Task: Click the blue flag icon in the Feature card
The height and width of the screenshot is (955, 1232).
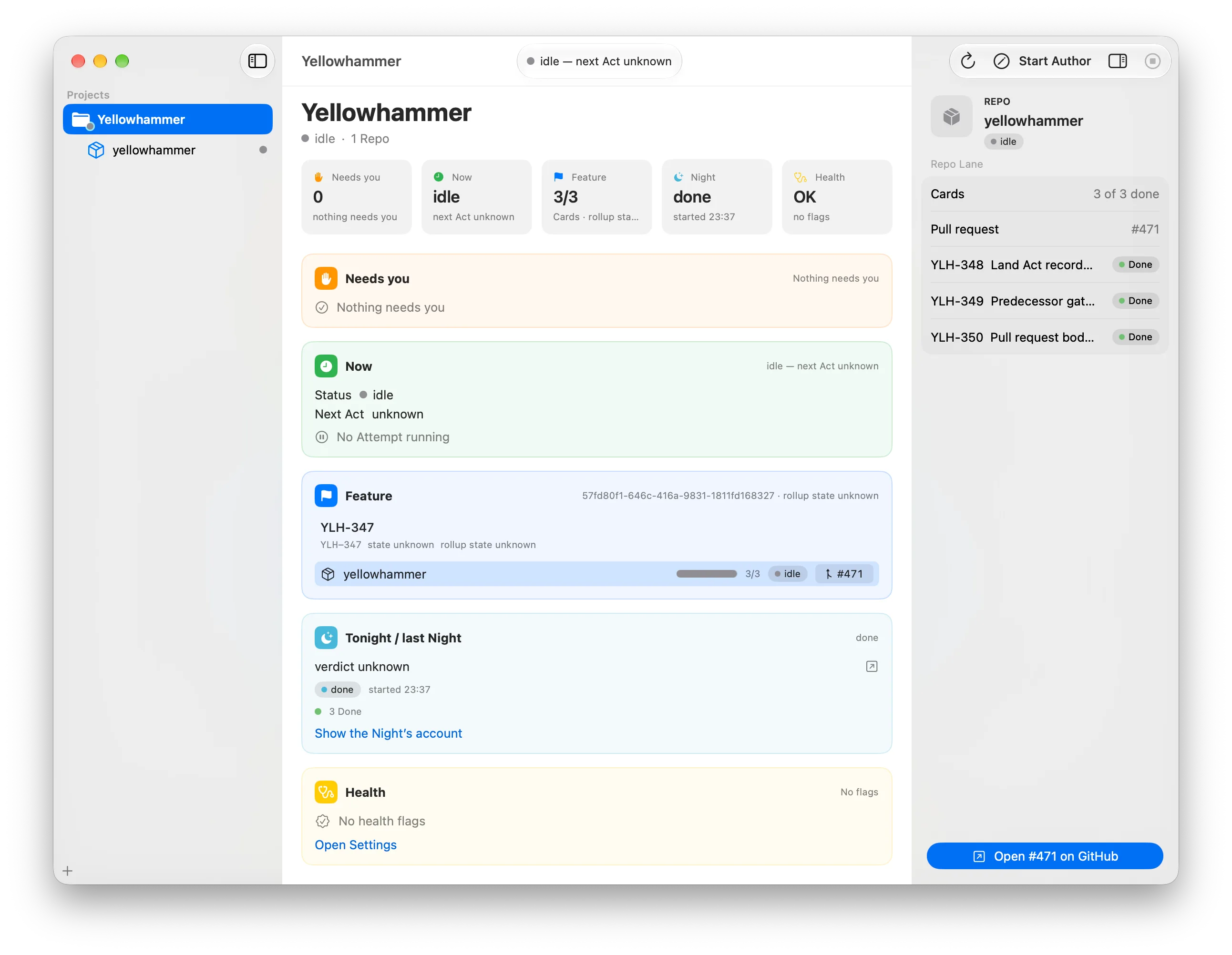Action: (x=326, y=496)
